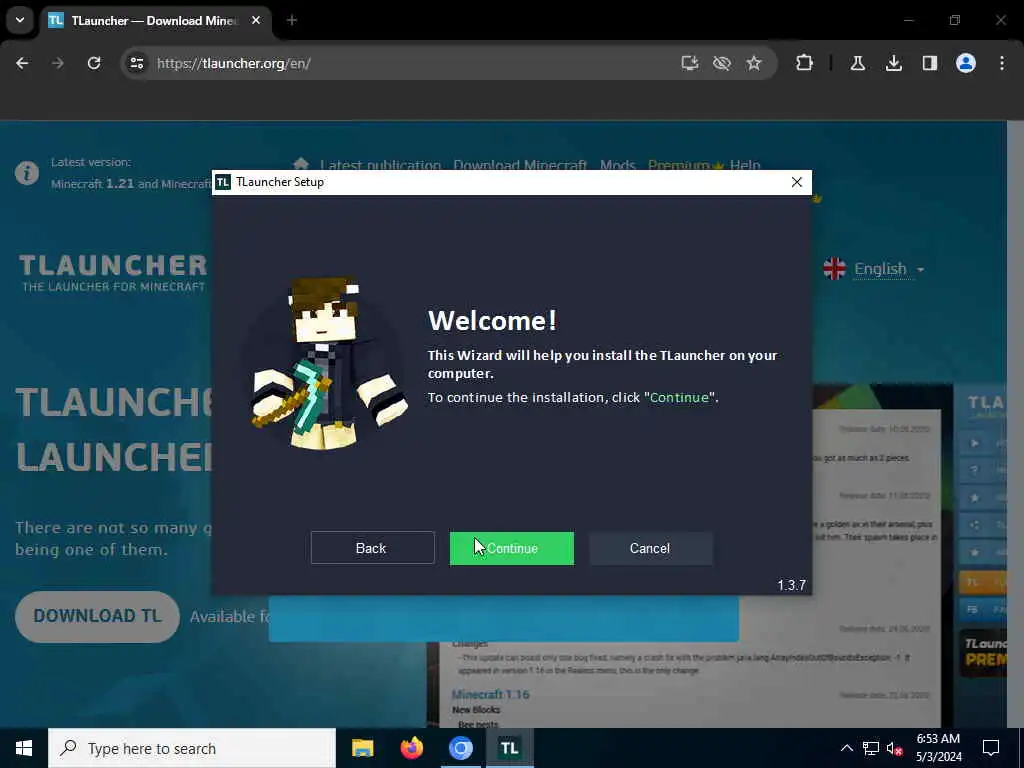1024x768 pixels.
Task: Select the TLauncher browser tab
Action: pyautogui.click(x=153, y=21)
